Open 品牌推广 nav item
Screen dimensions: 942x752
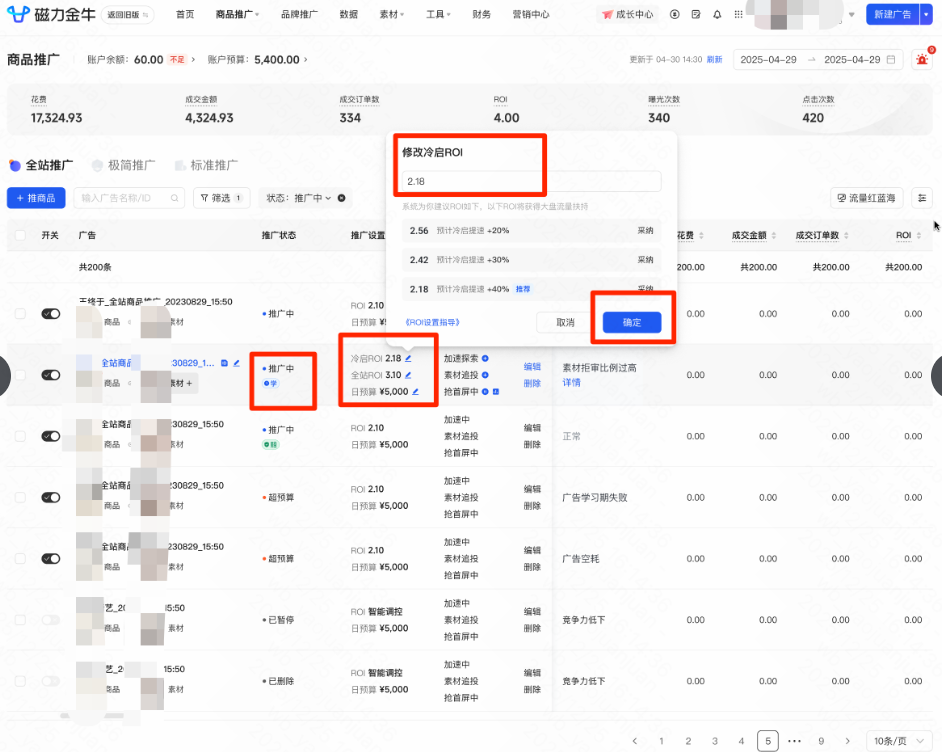299,14
